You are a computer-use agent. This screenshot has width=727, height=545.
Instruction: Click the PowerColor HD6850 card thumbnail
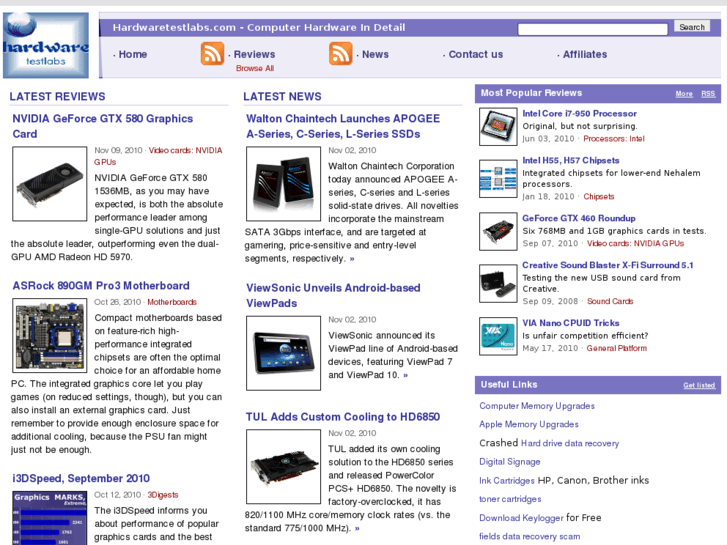(283, 466)
